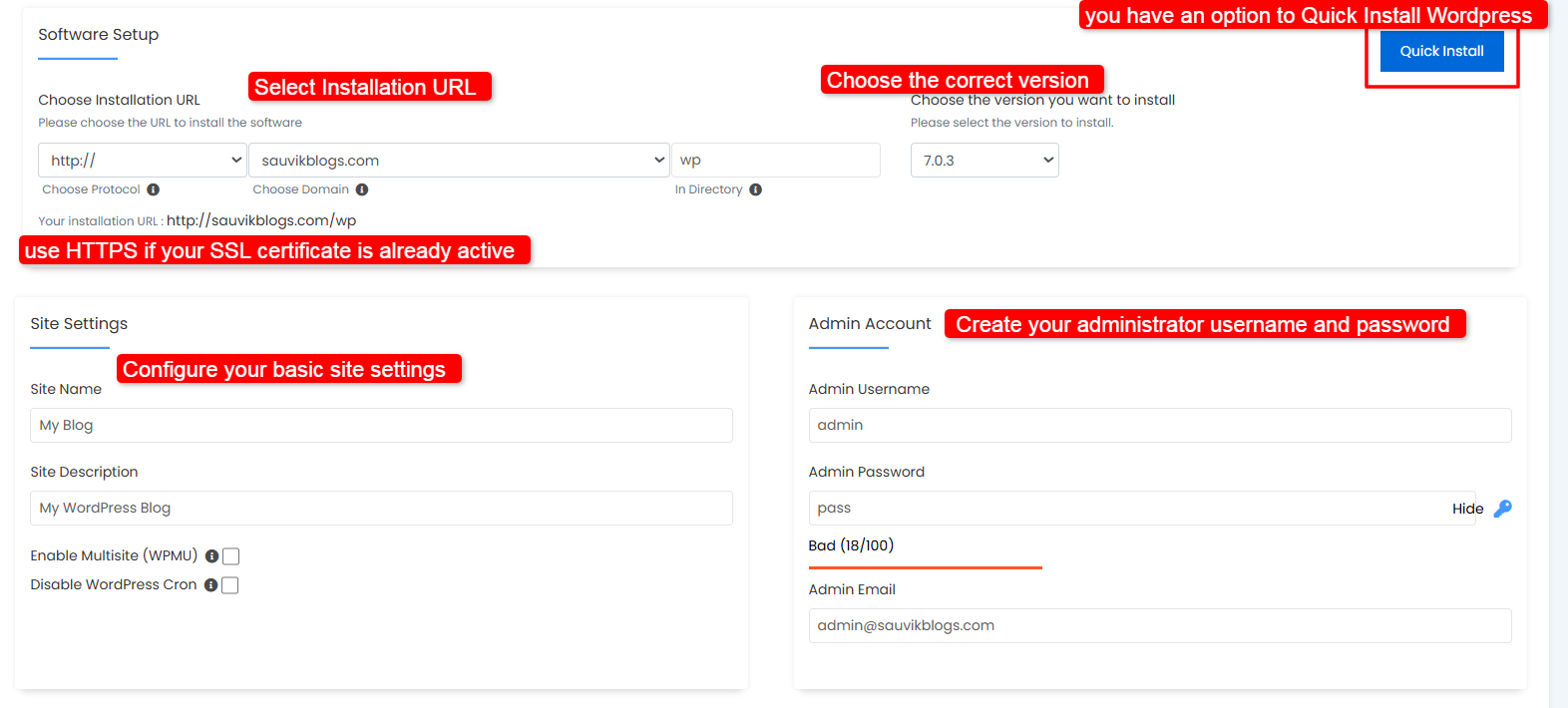Open the Choose Domain dropdown
This screenshot has height=708, width=1568.
[x=459, y=160]
